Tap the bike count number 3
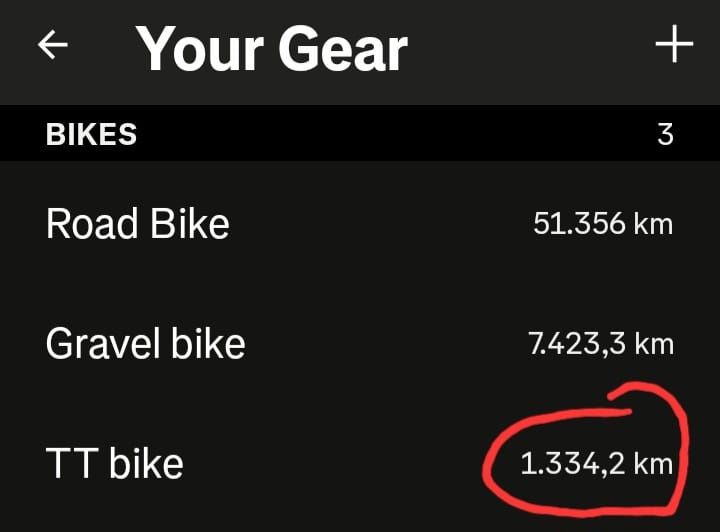The image size is (720, 532). 665,134
